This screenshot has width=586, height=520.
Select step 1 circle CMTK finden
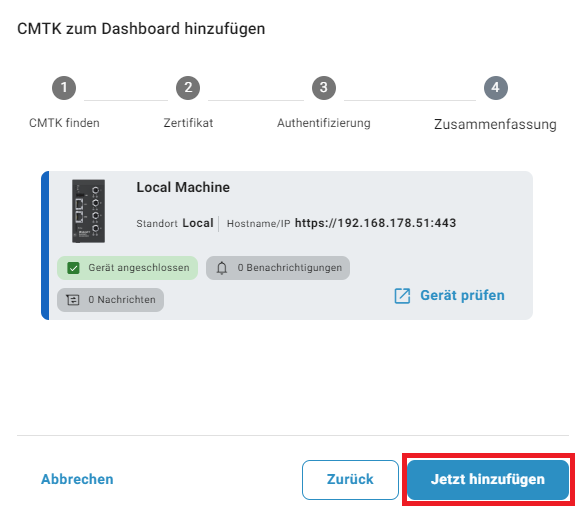(x=64, y=88)
